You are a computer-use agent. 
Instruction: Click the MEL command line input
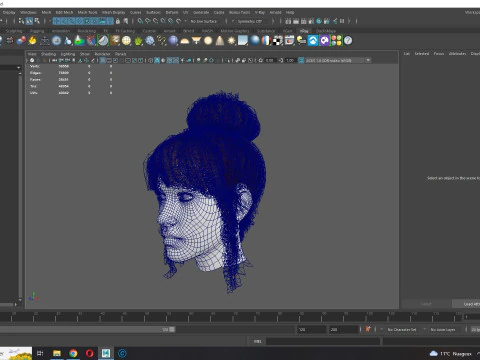[x=323, y=341]
